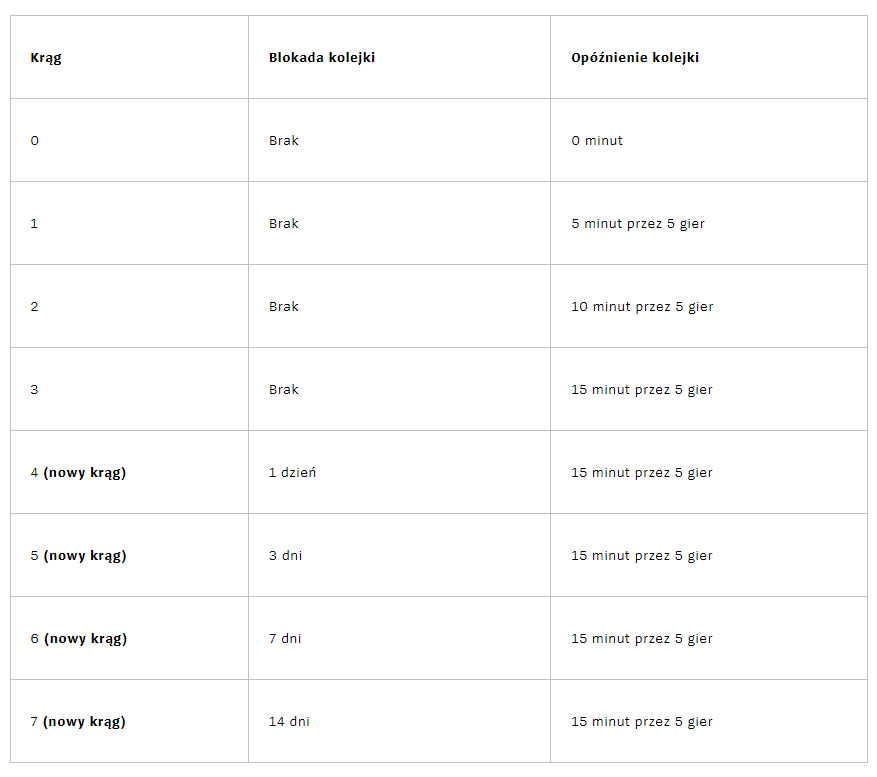Select the "4 (nowy krąg)" tier cell
Image resolution: width=877 pixels, height=777 pixels.
tap(78, 473)
